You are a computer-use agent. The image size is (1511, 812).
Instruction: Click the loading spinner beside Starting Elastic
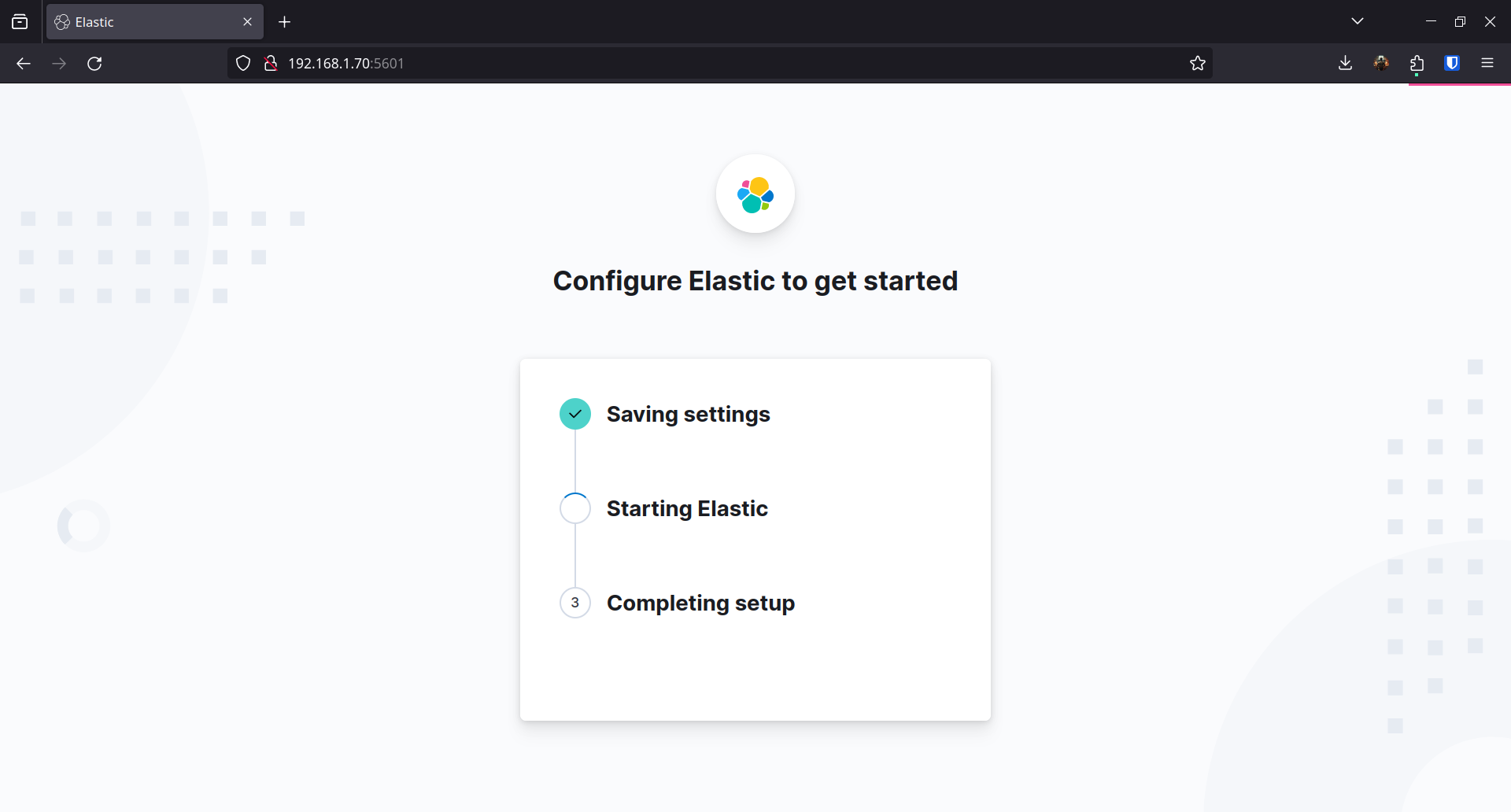pyautogui.click(x=574, y=508)
